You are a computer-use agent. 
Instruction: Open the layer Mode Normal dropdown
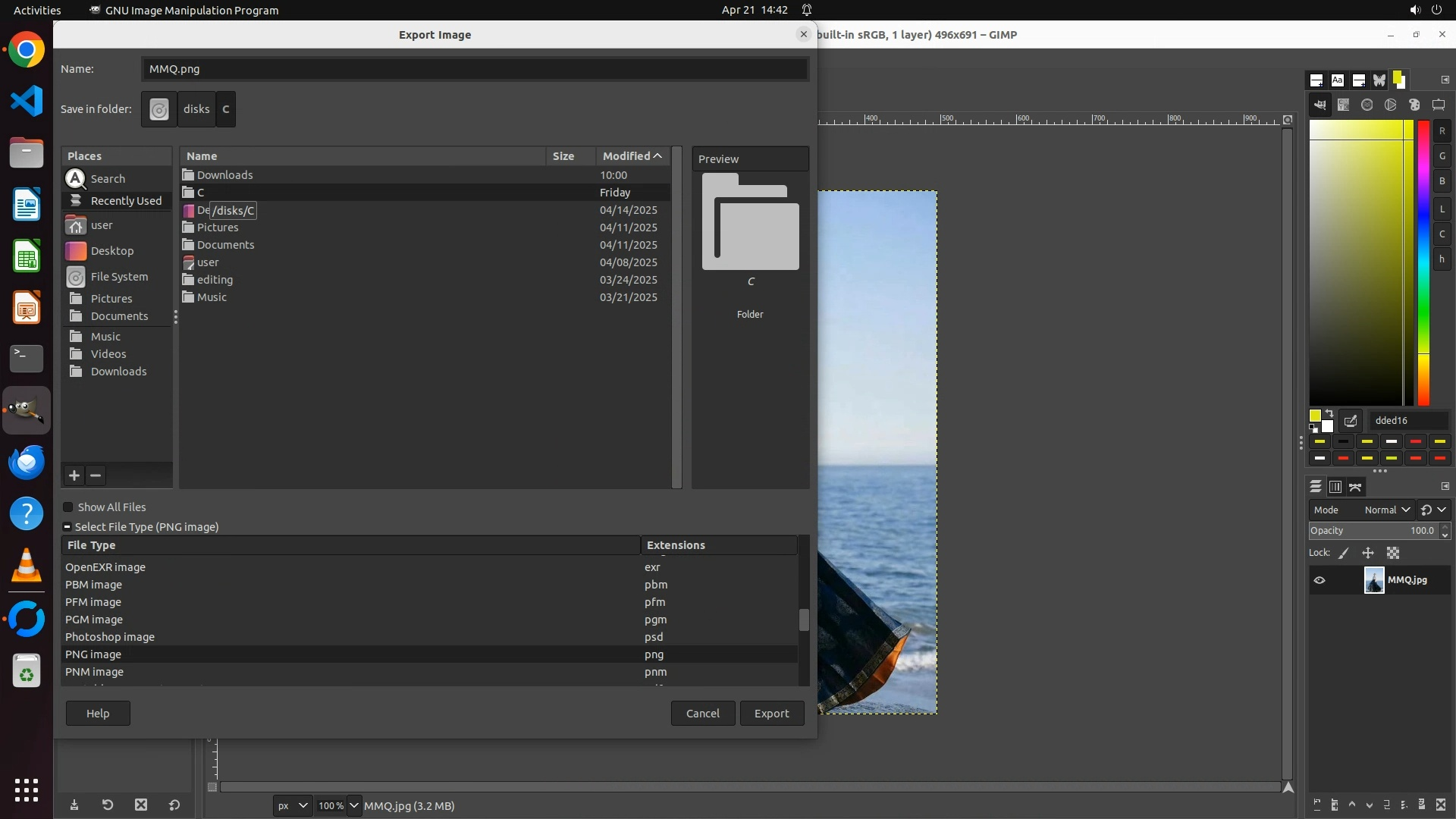[x=1386, y=510]
